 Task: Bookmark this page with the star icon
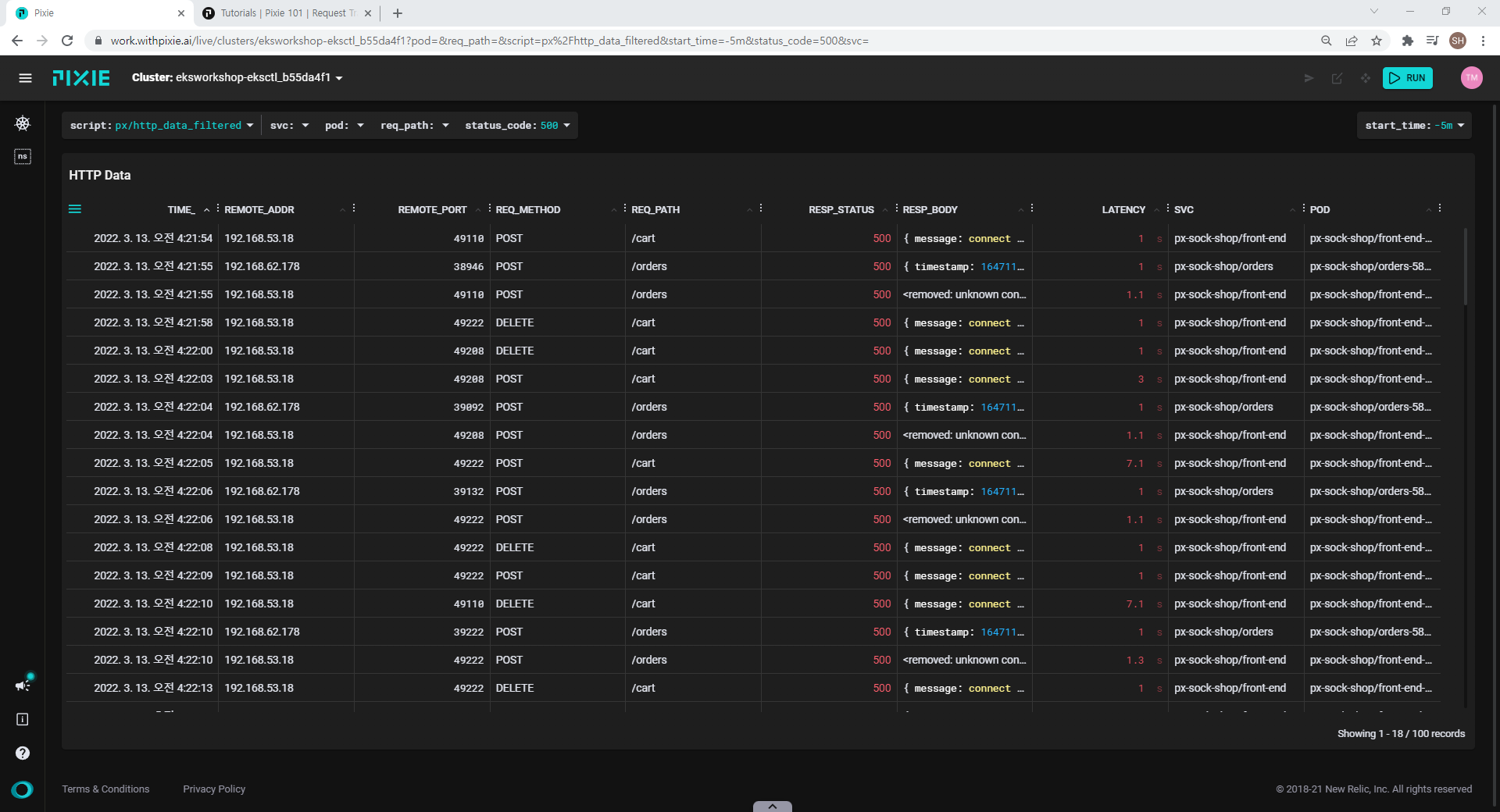[1377, 41]
